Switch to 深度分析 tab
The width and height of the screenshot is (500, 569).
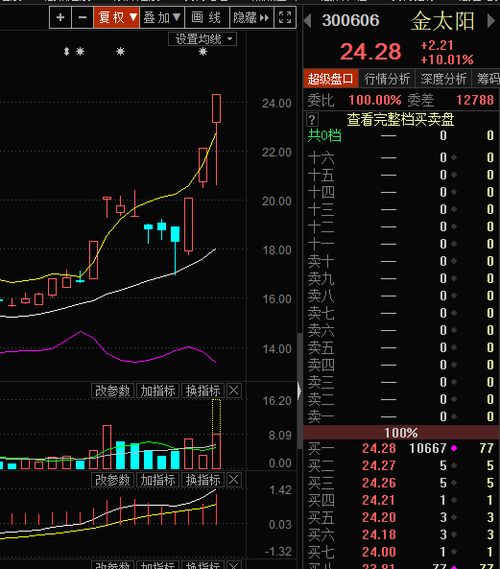click(443, 78)
